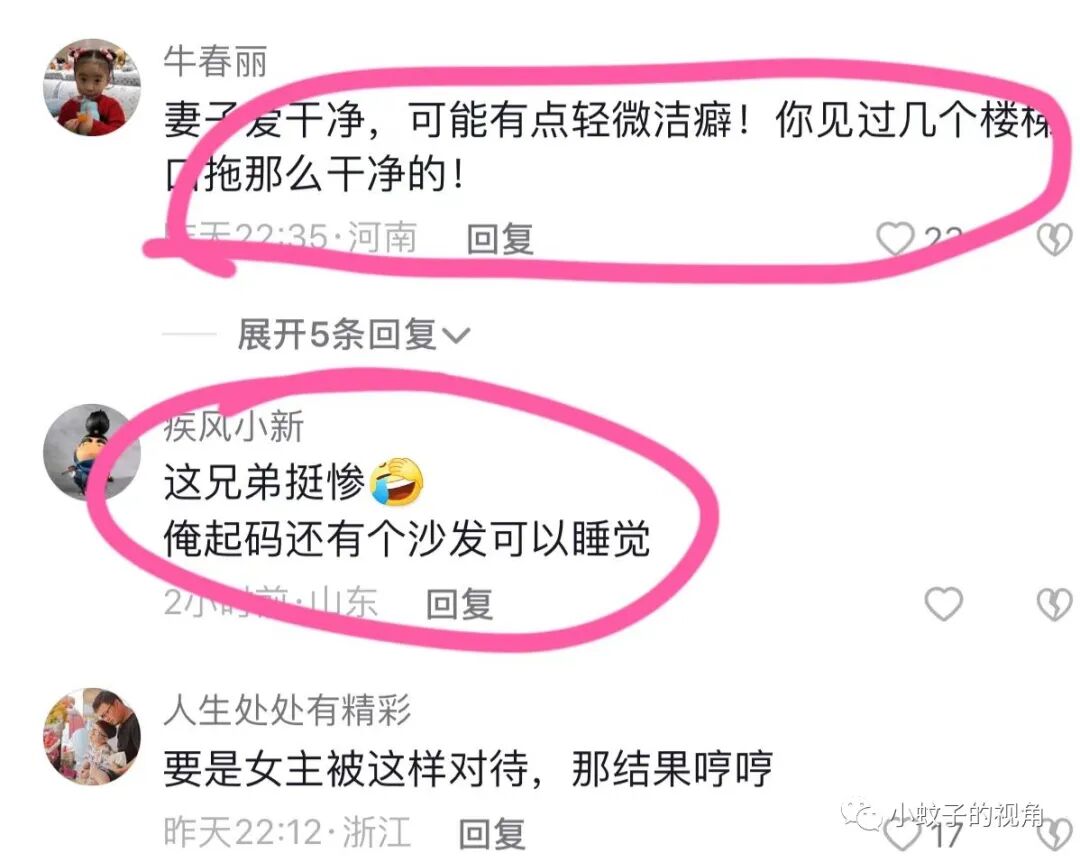Like 疾风小新's comment with the heart
The image size is (1080, 862).
pos(943,604)
